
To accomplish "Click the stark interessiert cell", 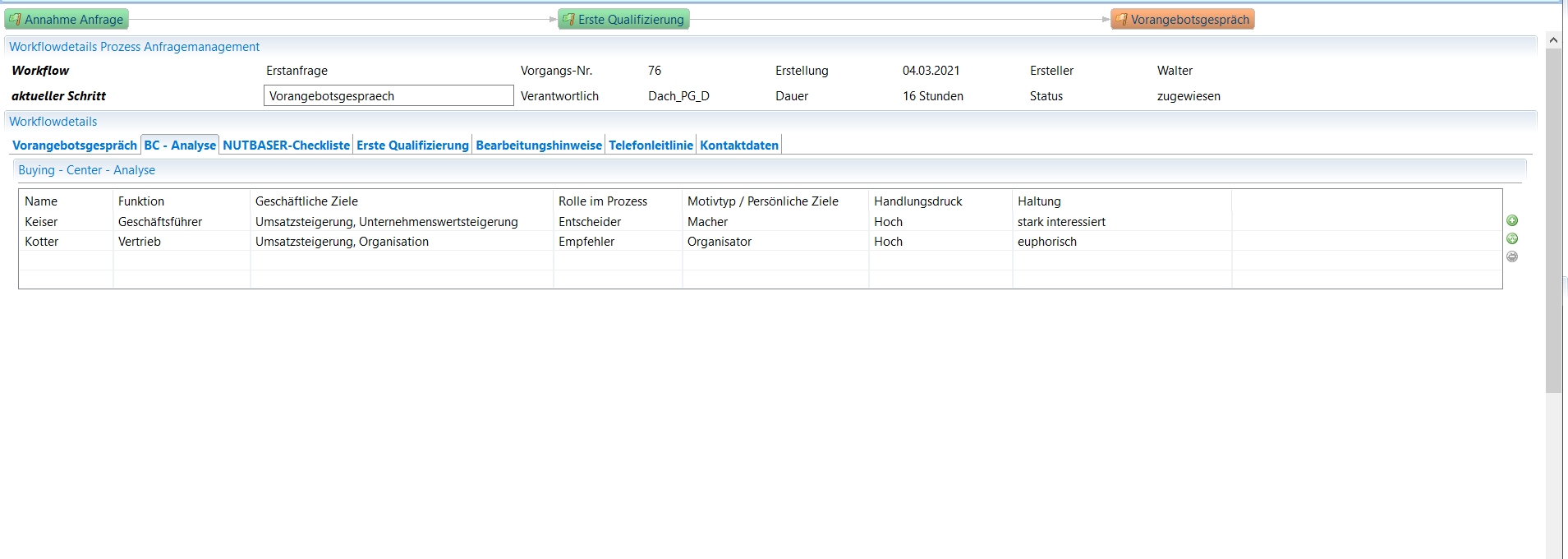I will 1122,222.
